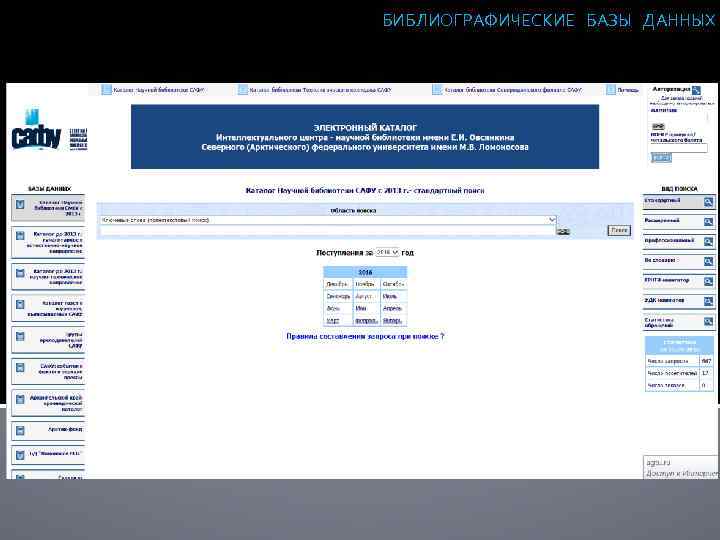
Task: Click the login button below the card field
Action: (x=661, y=158)
